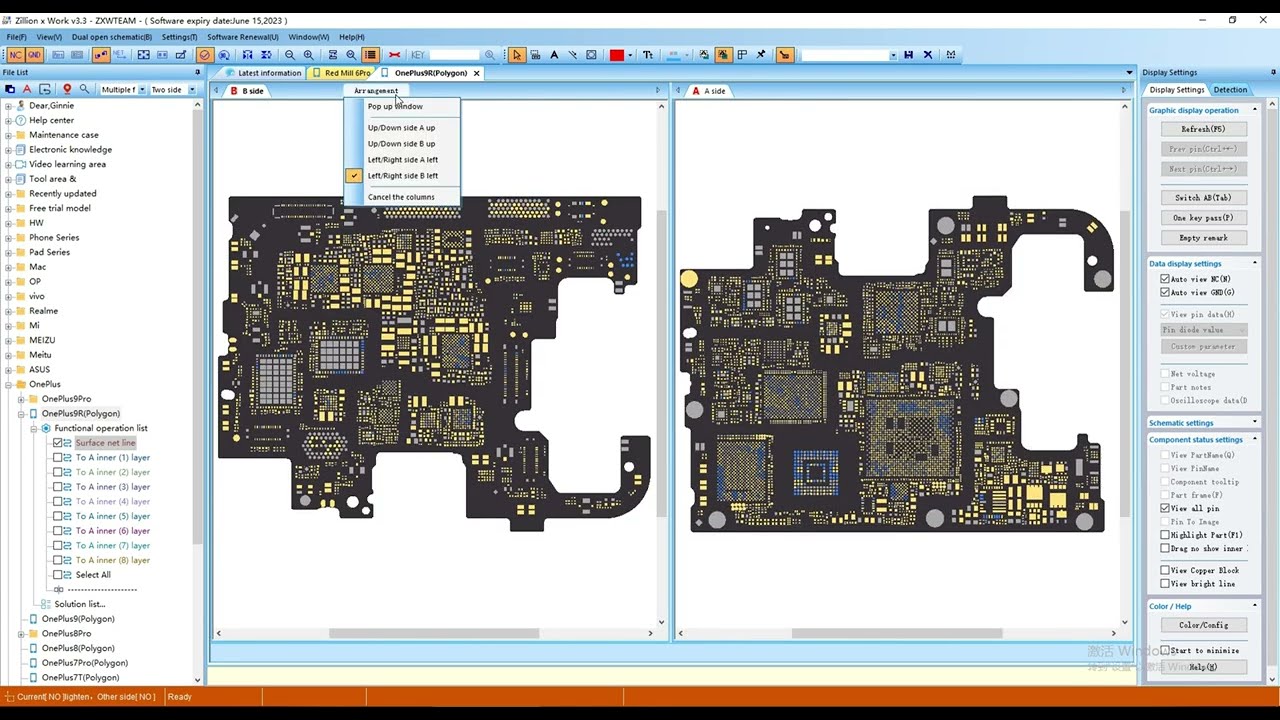This screenshot has width=1280, height=720.
Task: Open the File(F) menu
Action: tap(17, 37)
